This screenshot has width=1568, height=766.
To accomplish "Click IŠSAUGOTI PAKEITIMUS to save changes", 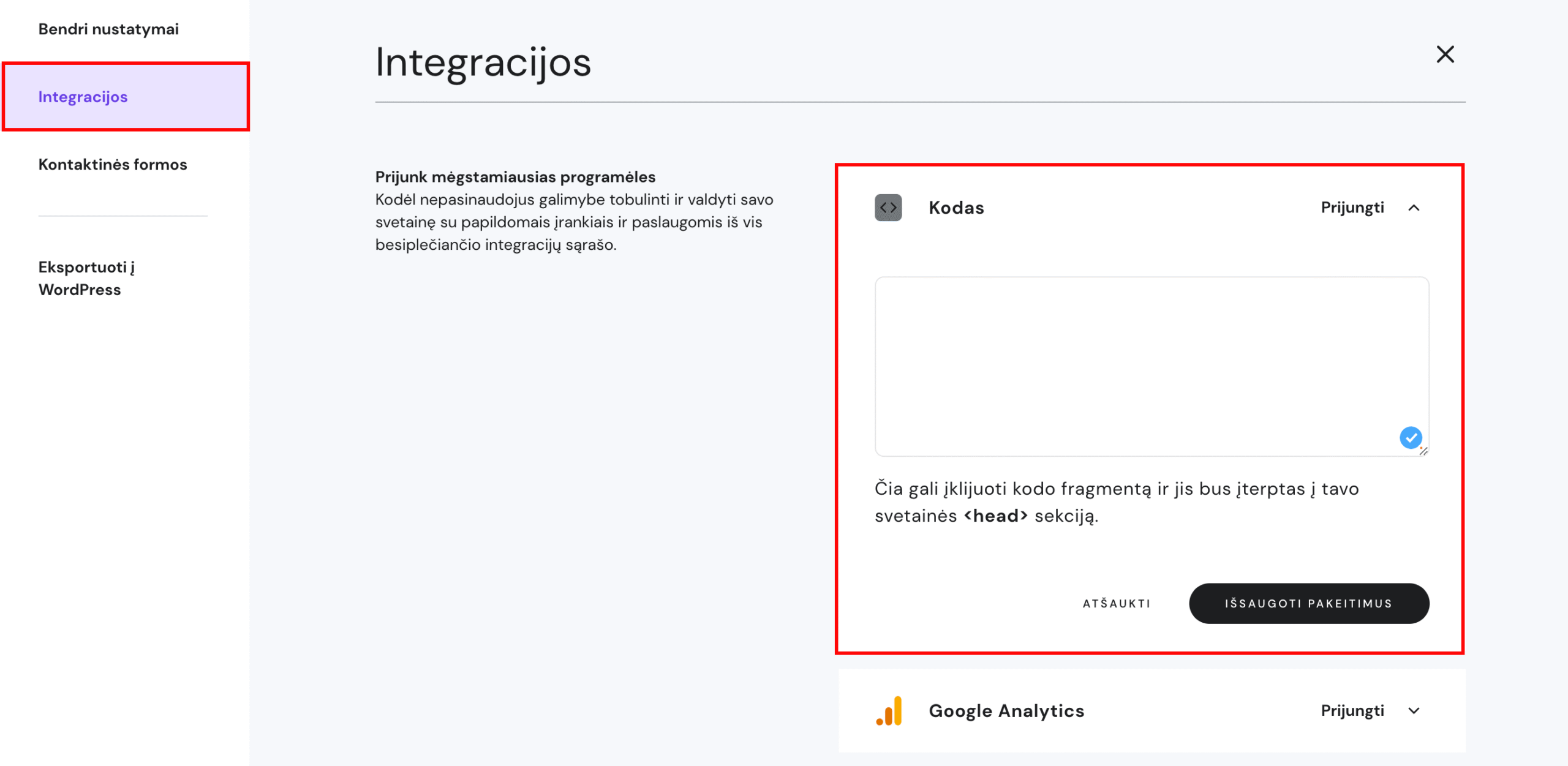I will click(1308, 603).
